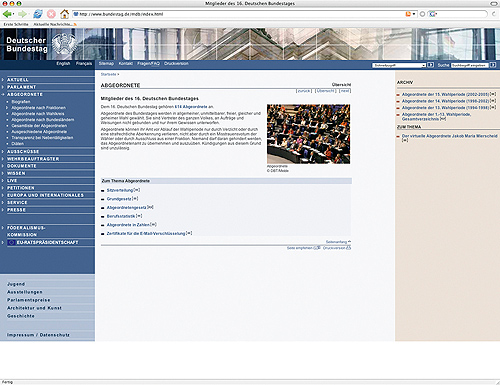Reload the page with refresh icon
This screenshot has width=500, height=385.
pos(38,14)
